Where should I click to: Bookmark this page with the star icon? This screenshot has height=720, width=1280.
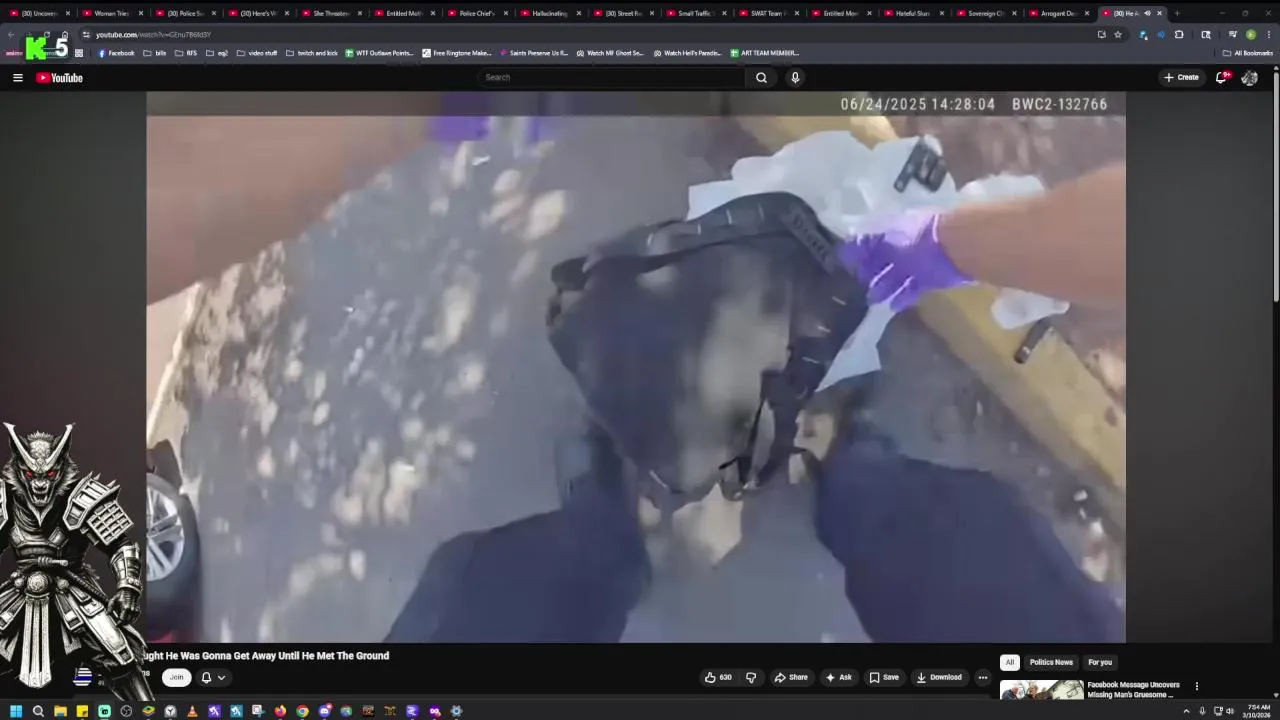point(1118,34)
